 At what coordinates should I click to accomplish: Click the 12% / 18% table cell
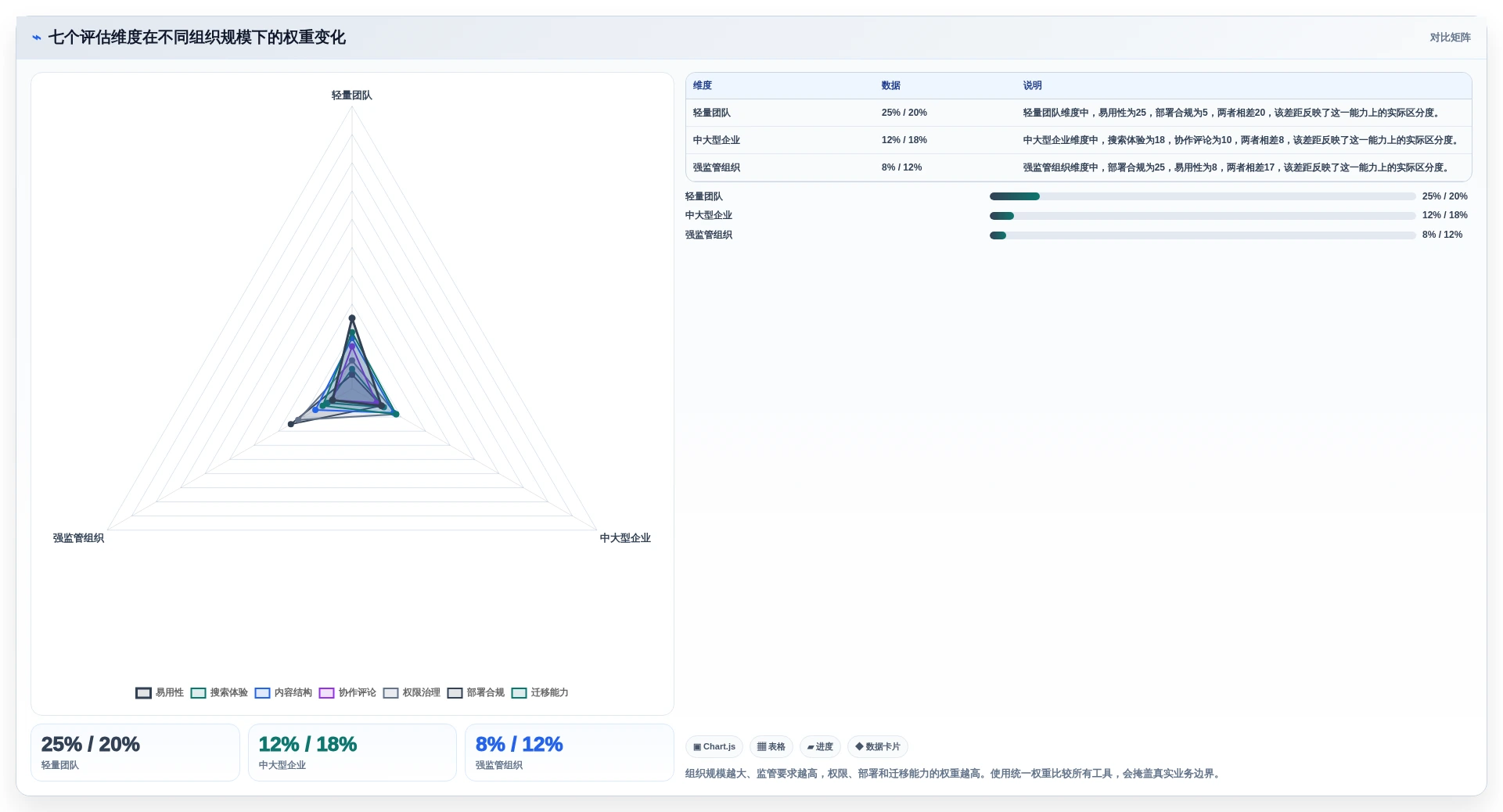pos(904,140)
